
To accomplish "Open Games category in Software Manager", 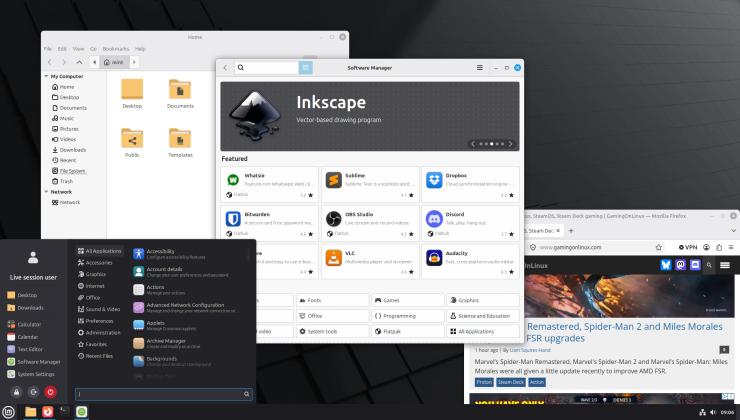I will tap(408, 300).
